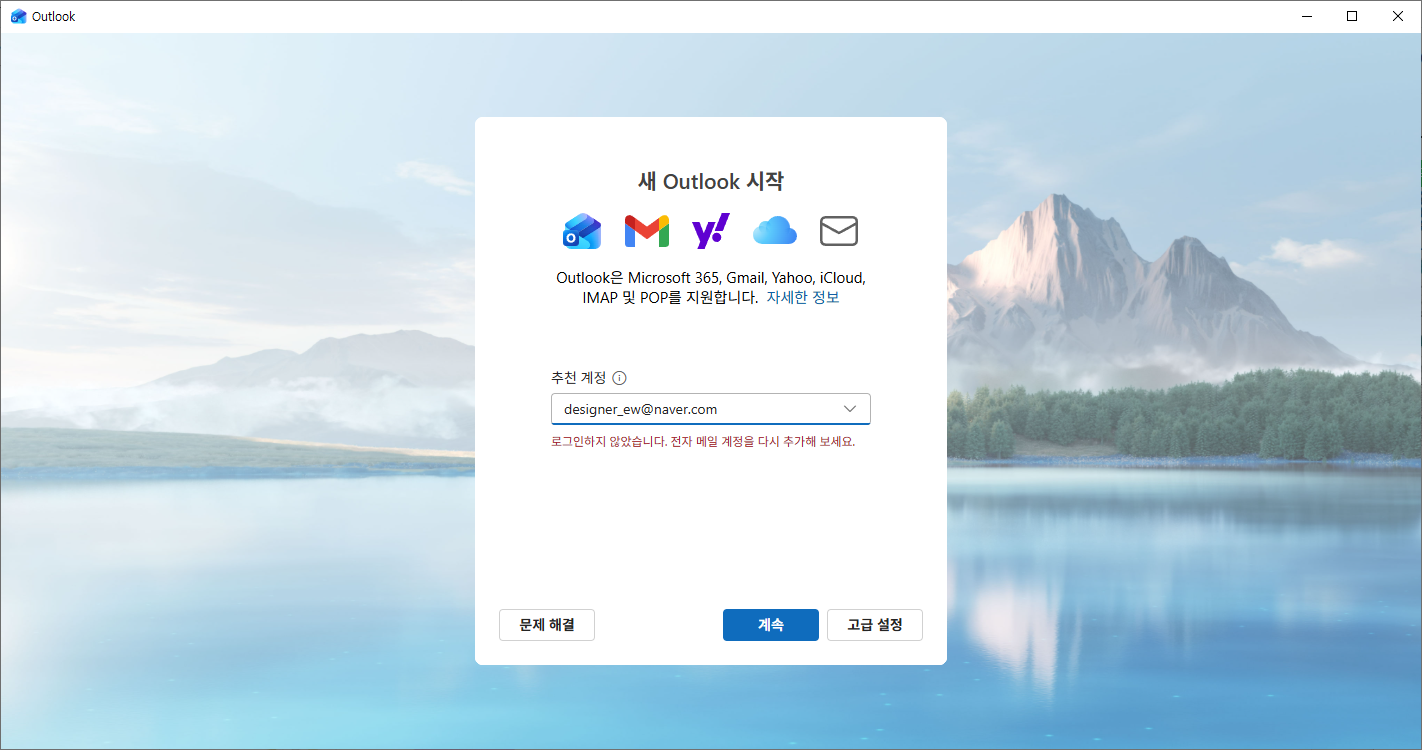The width and height of the screenshot is (1422, 750).
Task: Click the info icon beside 추천 계정
Action: (x=619, y=378)
